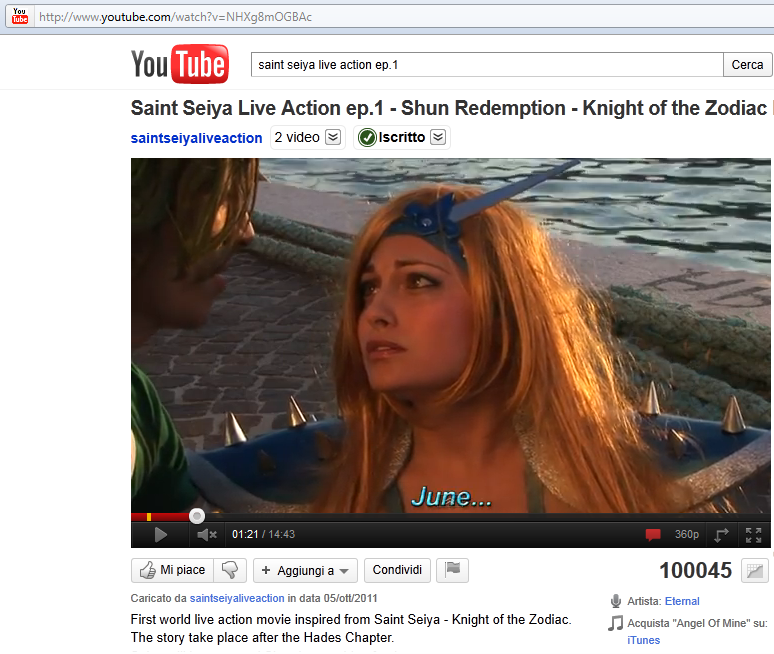Unmute the video volume icon

207,535
